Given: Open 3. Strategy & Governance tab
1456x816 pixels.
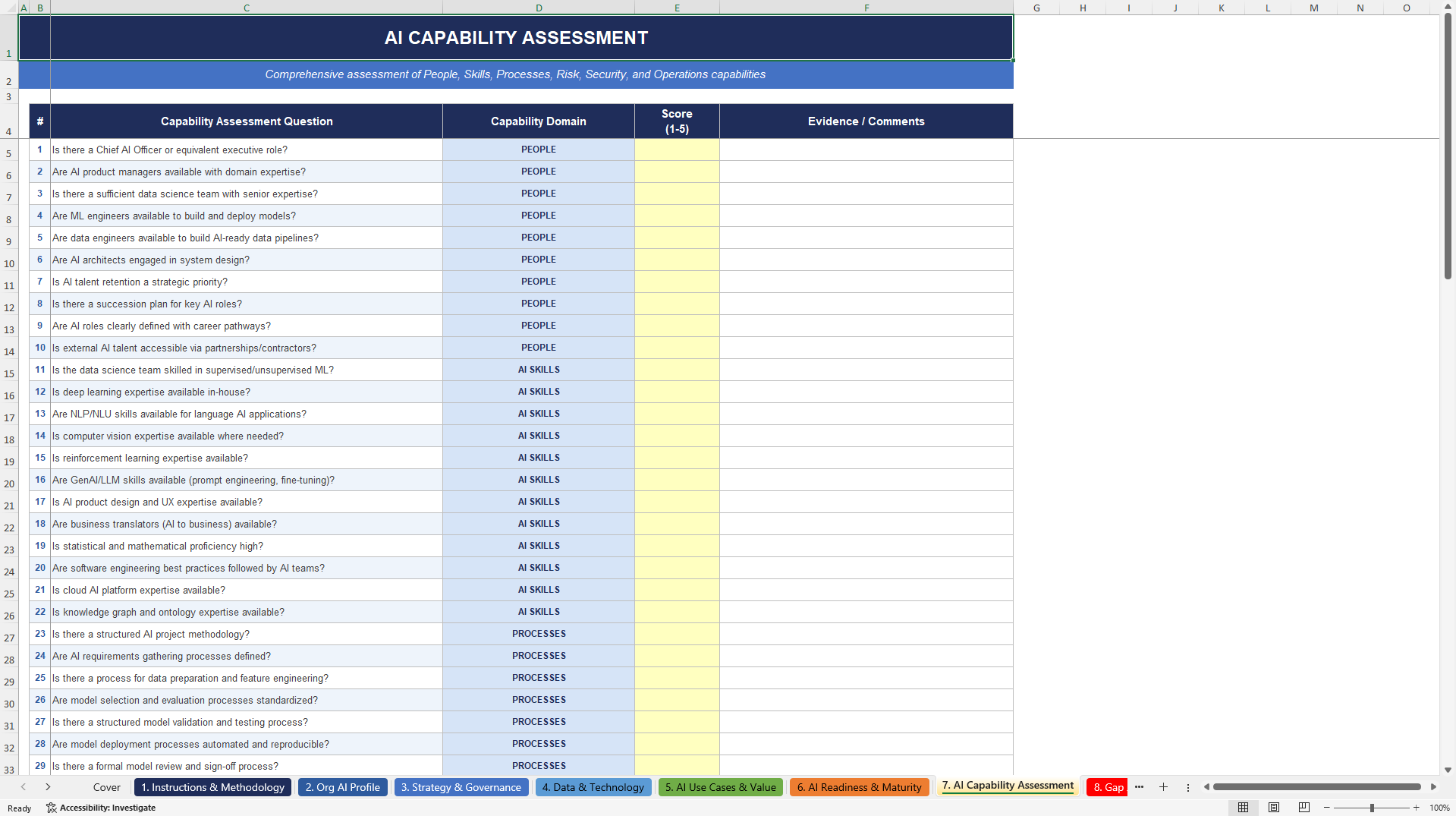Looking at the screenshot, I should (x=461, y=787).
